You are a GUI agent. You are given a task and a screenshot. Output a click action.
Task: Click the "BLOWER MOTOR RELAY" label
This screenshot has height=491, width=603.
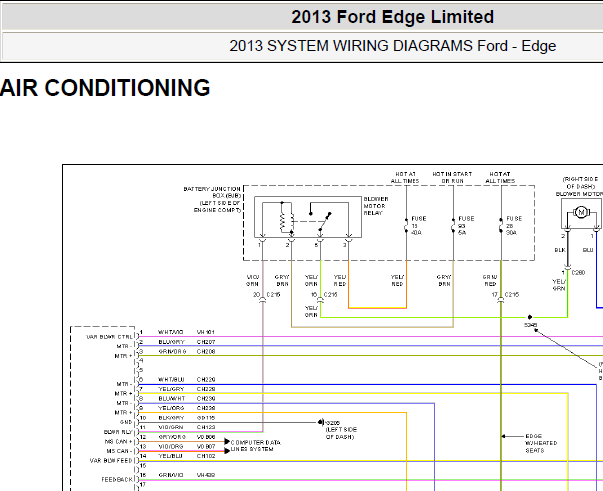[376, 206]
